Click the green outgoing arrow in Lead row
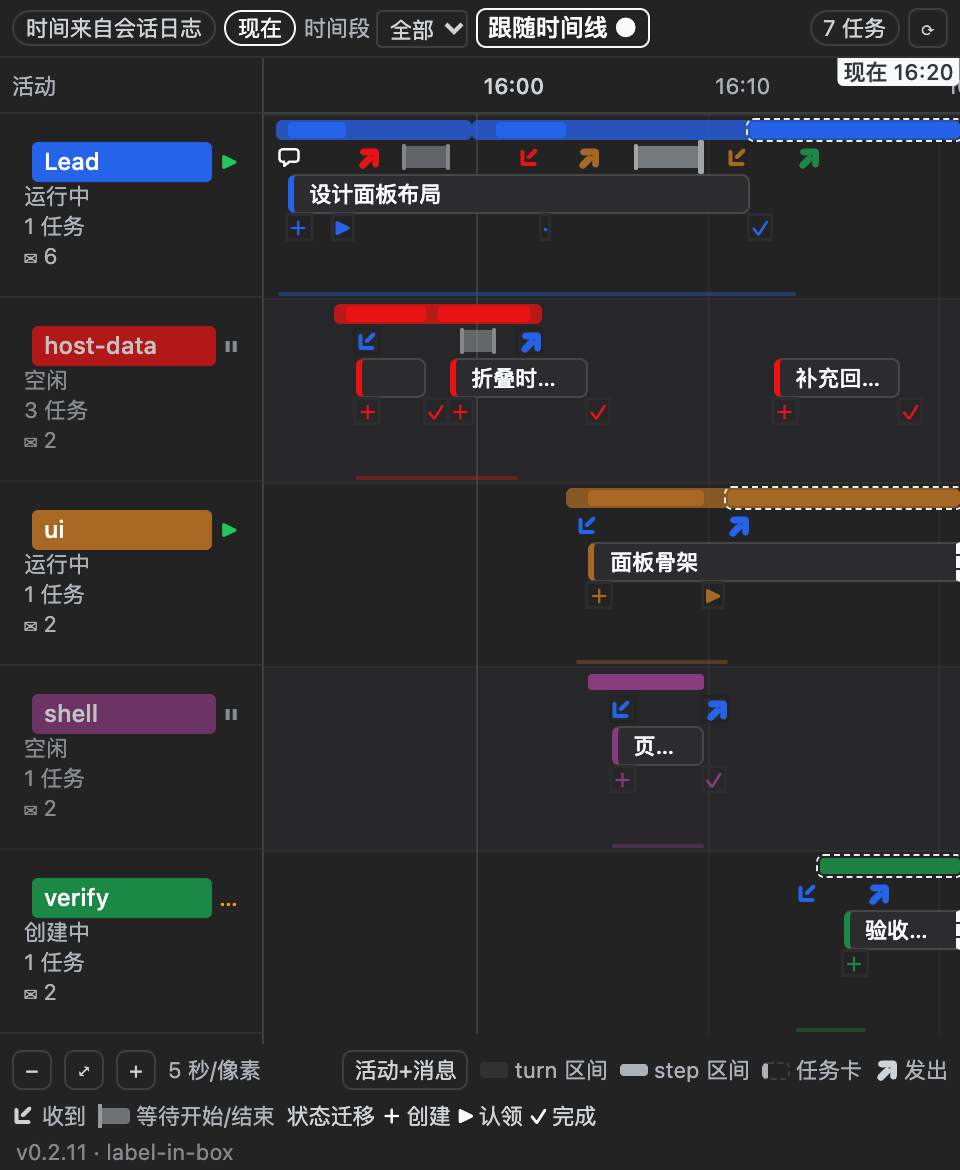Screen dimensions: 960x1170 pyautogui.click(x=809, y=157)
